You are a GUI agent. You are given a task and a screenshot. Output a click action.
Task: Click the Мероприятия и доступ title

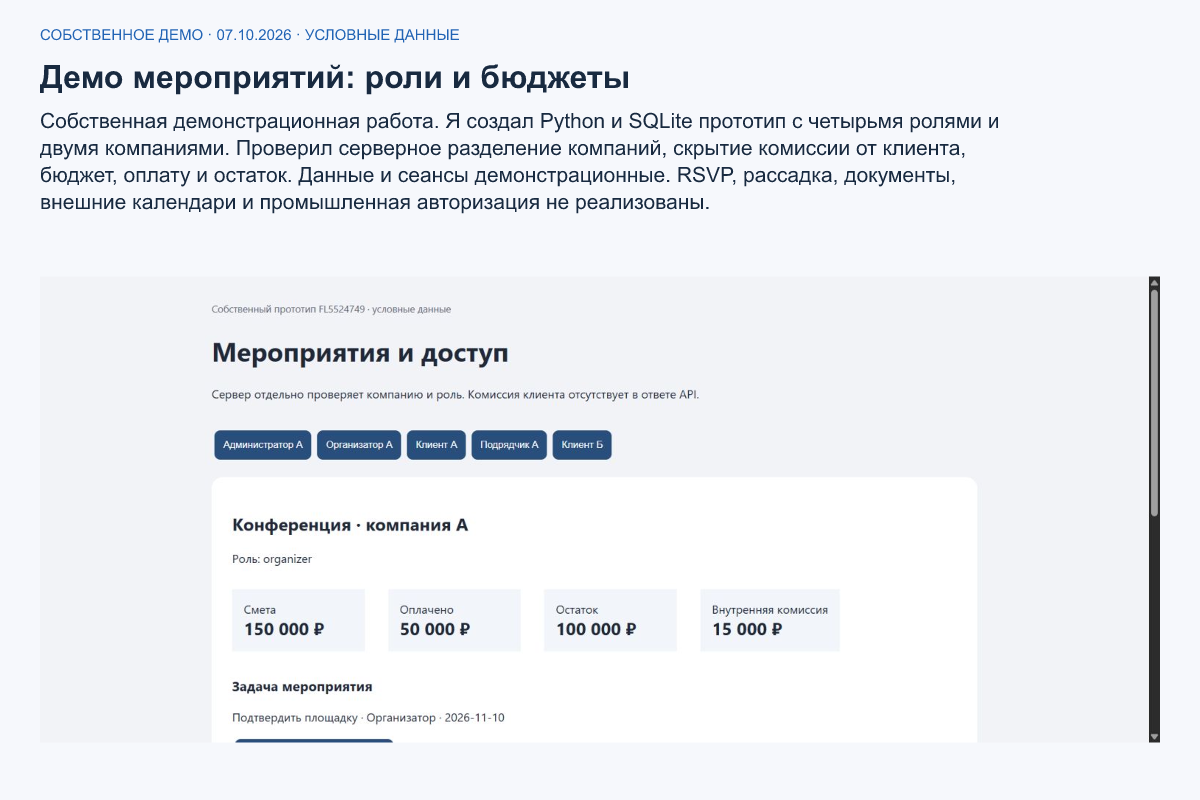click(x=360, y=353)
